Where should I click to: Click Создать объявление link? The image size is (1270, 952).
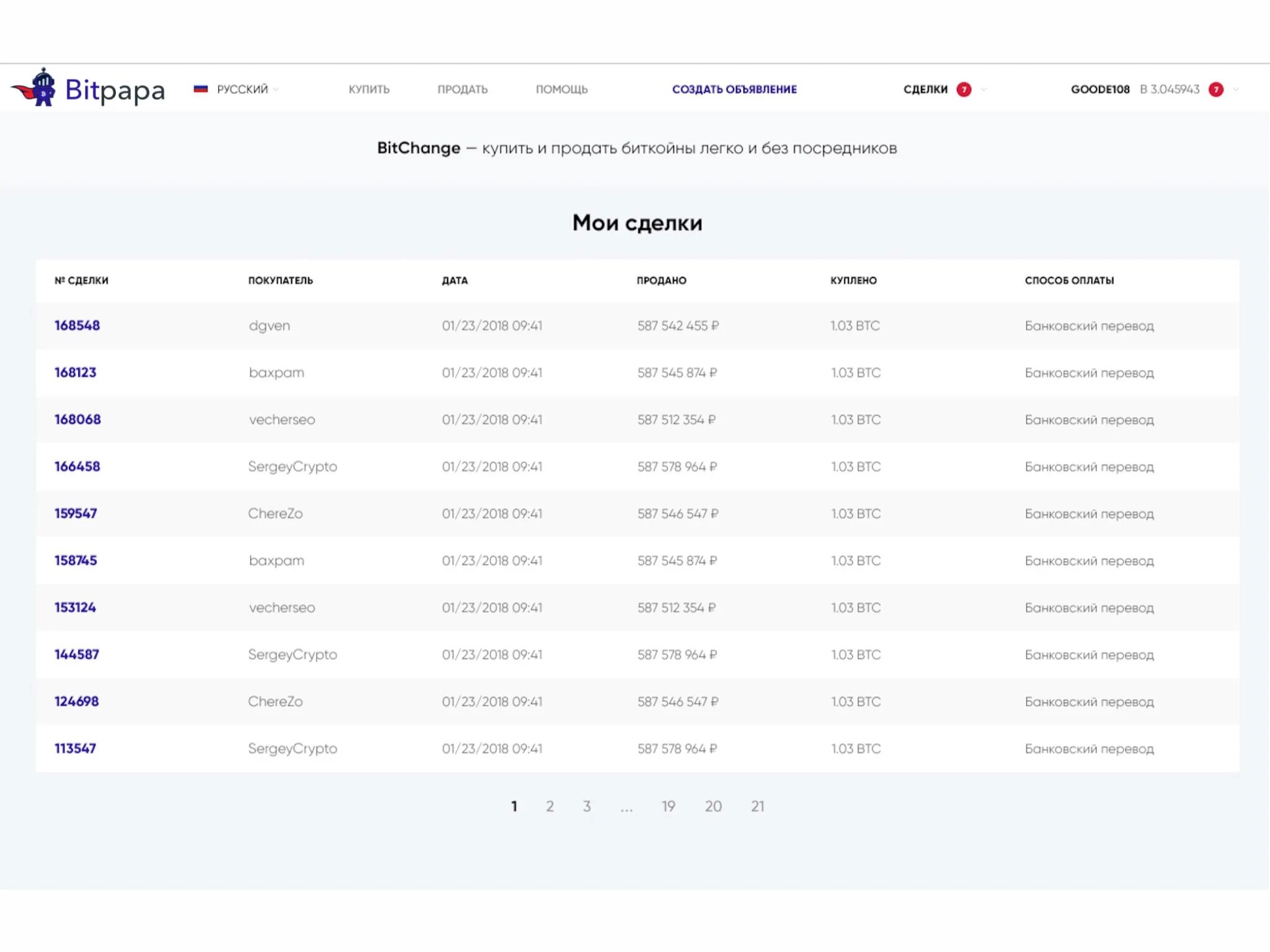click(x=734, y=89)
